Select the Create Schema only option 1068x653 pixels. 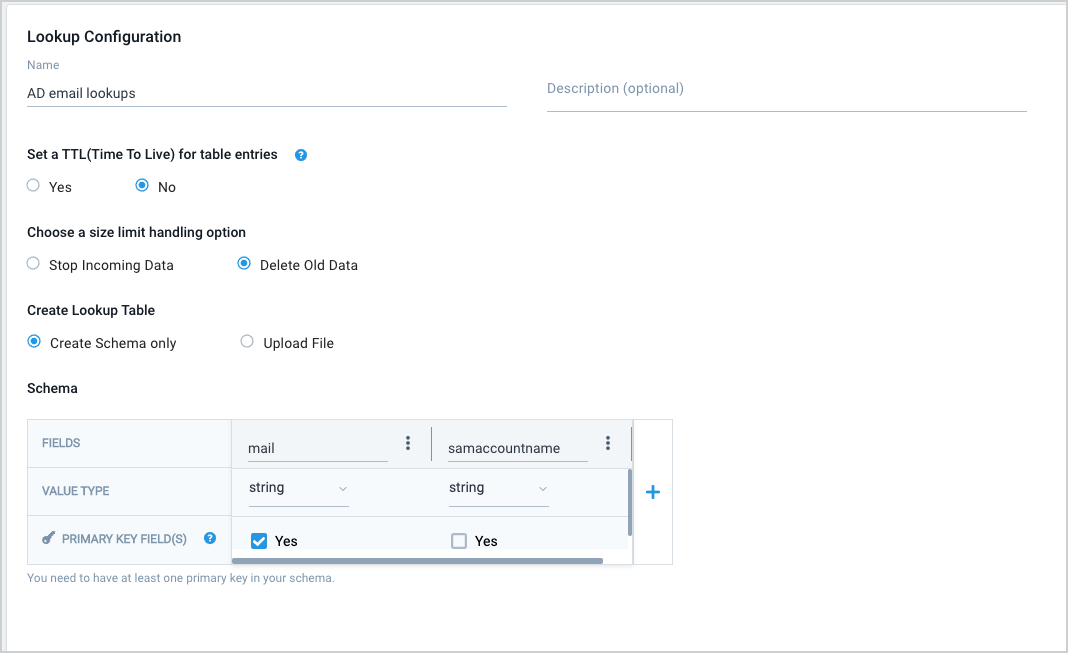pos(33,342)
